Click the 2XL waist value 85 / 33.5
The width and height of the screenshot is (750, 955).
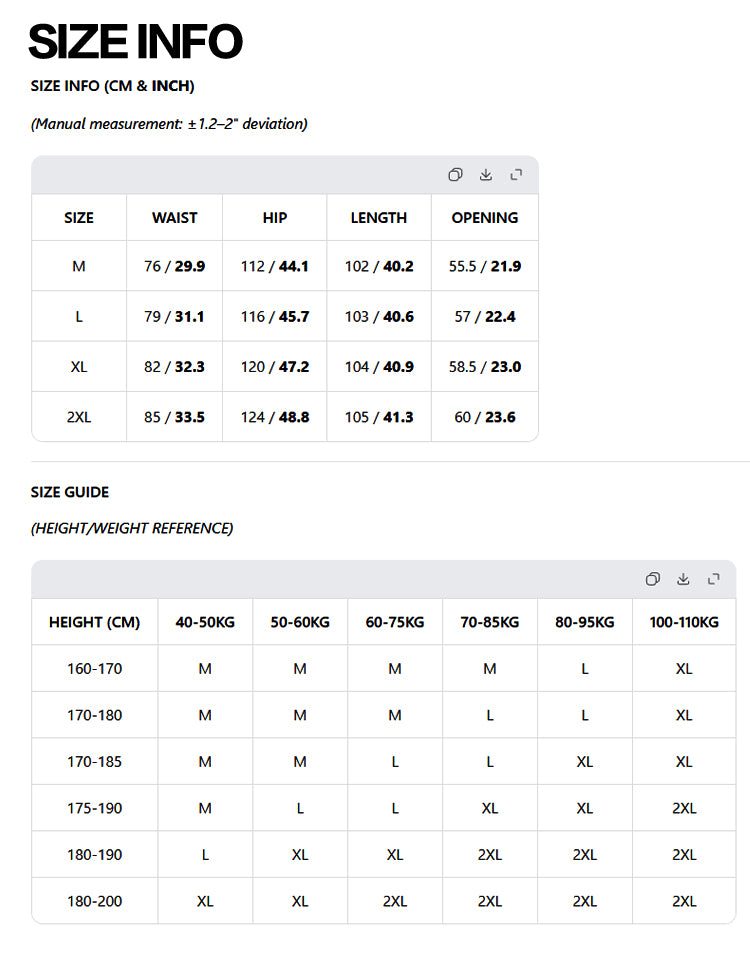tap(174, 417)
